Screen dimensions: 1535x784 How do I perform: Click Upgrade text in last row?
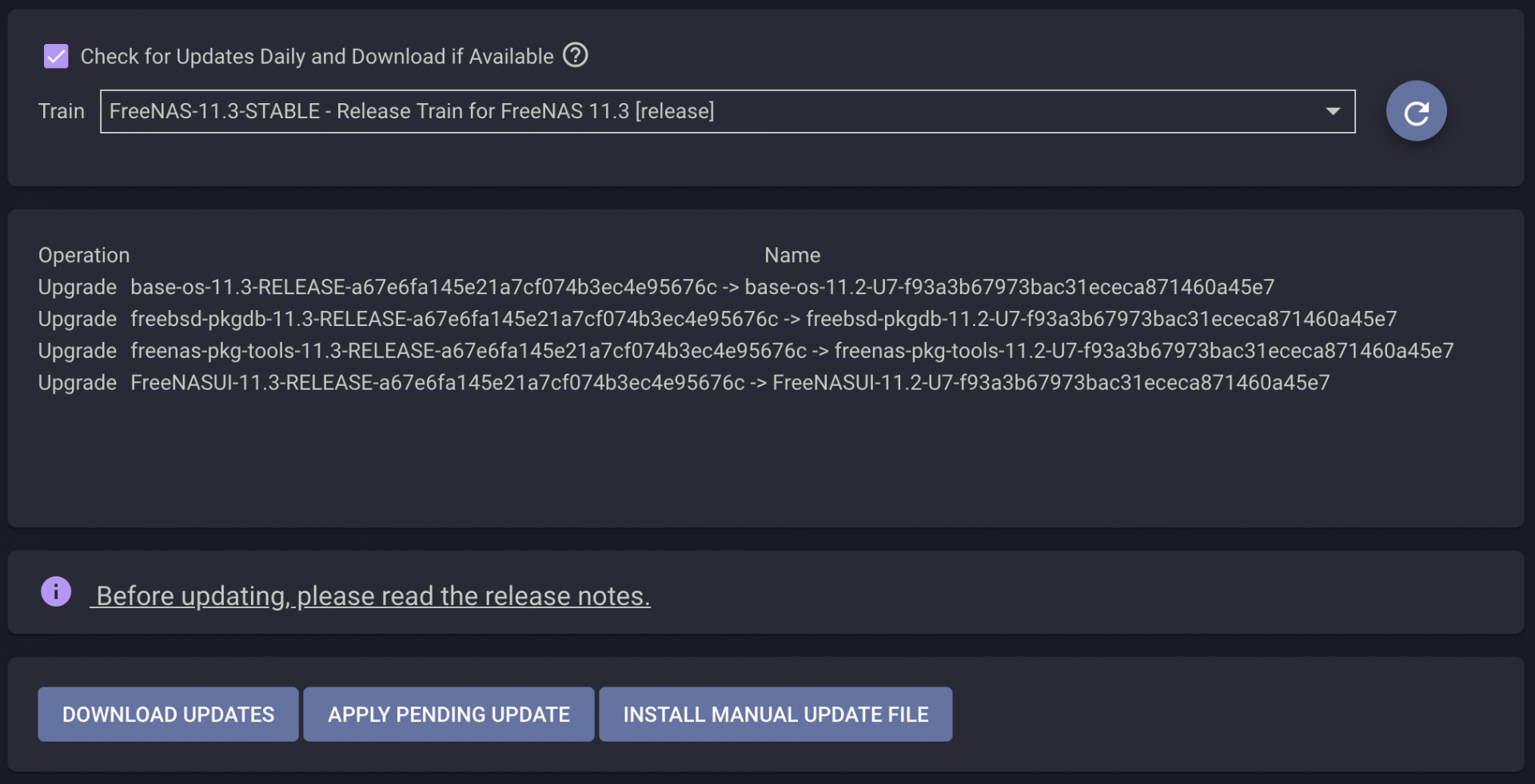(78, 384)
